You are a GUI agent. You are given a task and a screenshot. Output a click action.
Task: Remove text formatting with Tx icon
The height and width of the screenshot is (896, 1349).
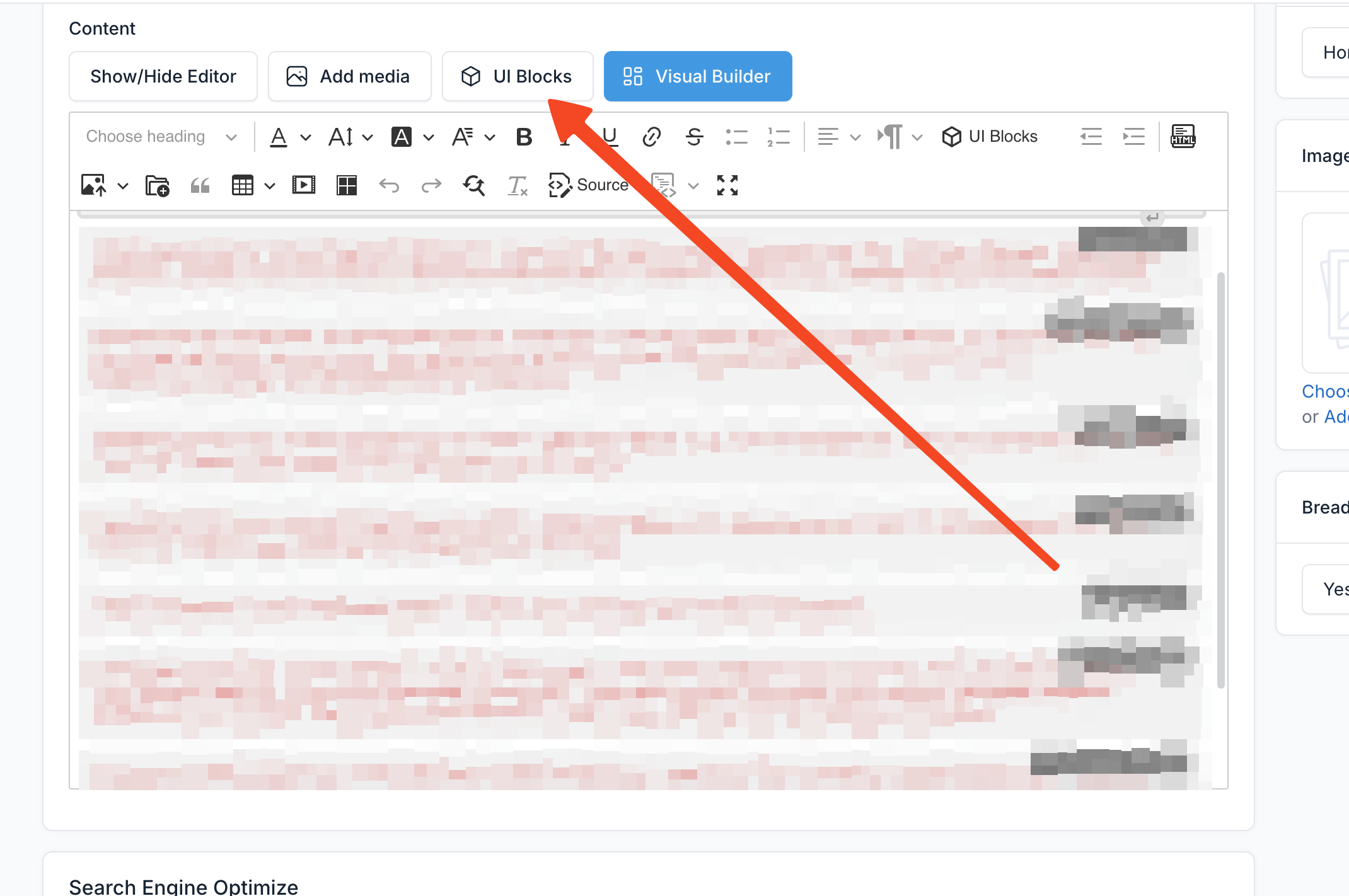coord(517,185)
